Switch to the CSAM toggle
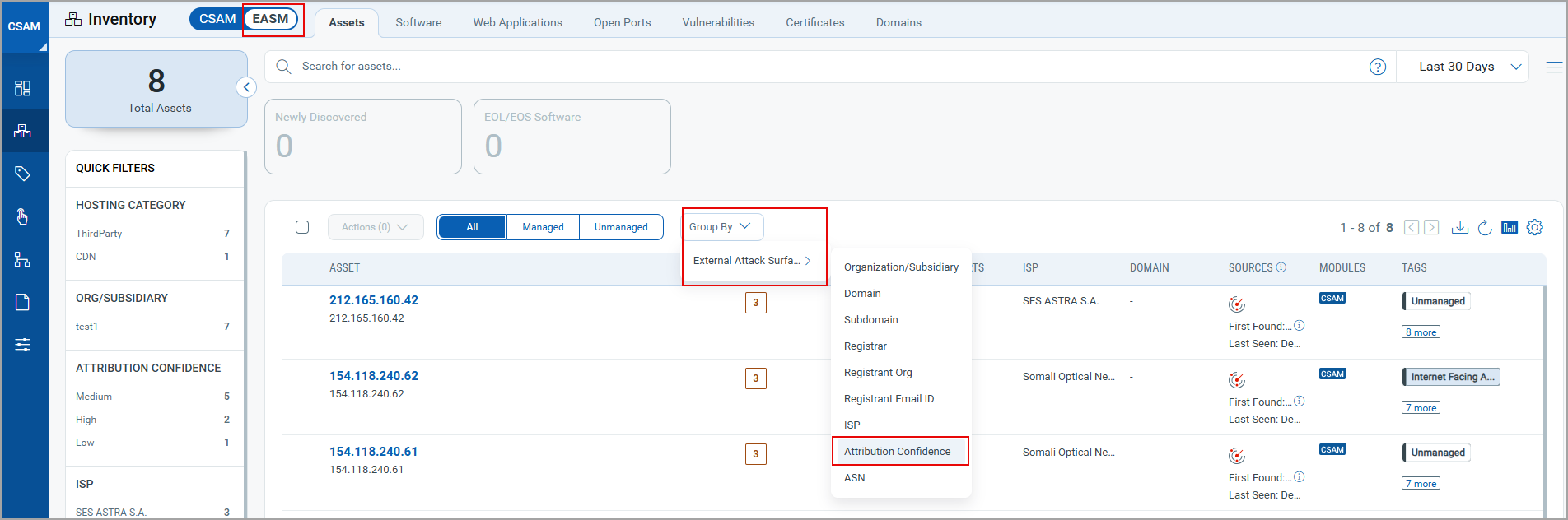Image resolution: width=1568 pixels, height=520 pixels. click(217, 19)
